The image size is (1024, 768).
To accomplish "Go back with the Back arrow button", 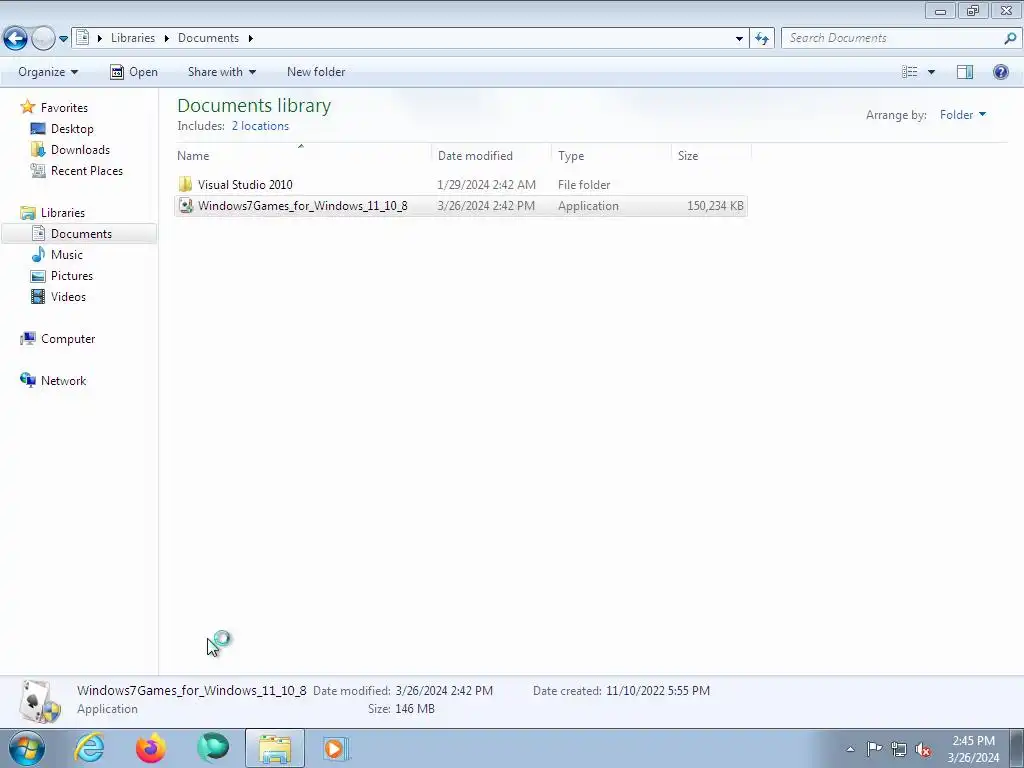I will pyautogui.click(x=16, y=39).
